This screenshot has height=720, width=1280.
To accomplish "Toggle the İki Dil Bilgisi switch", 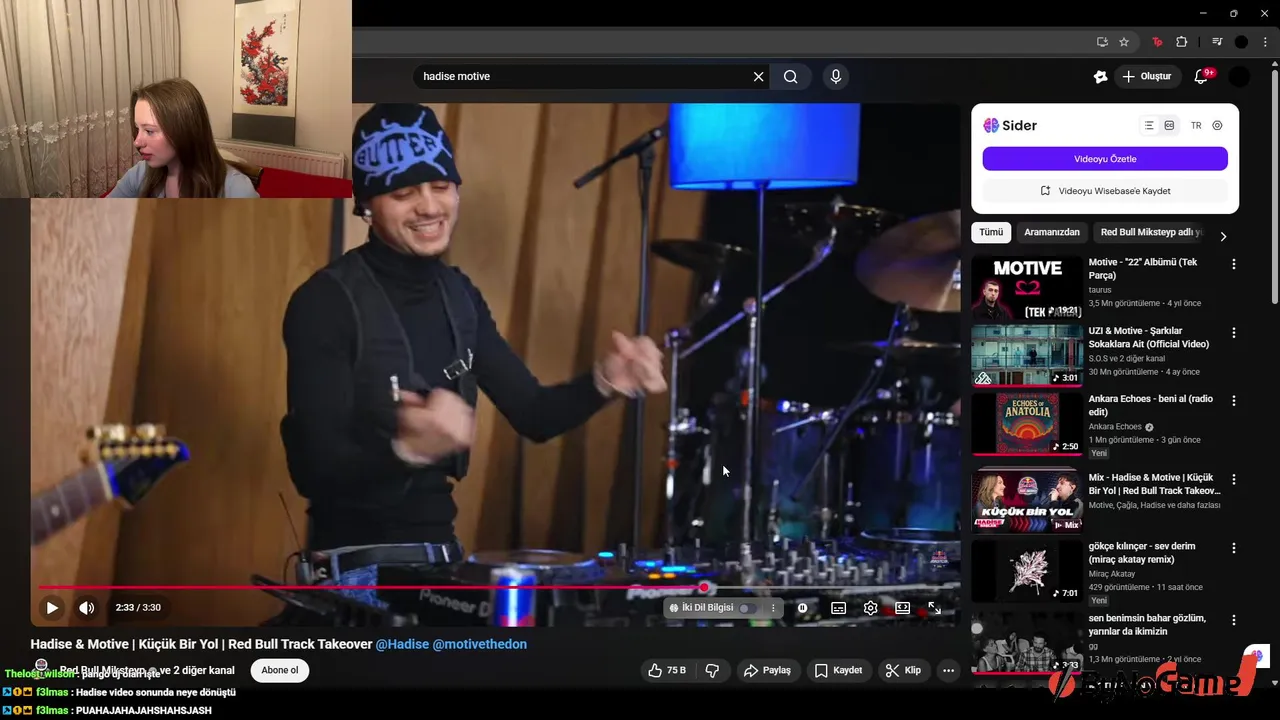I will pyautogui.click(x=749, y=607).
